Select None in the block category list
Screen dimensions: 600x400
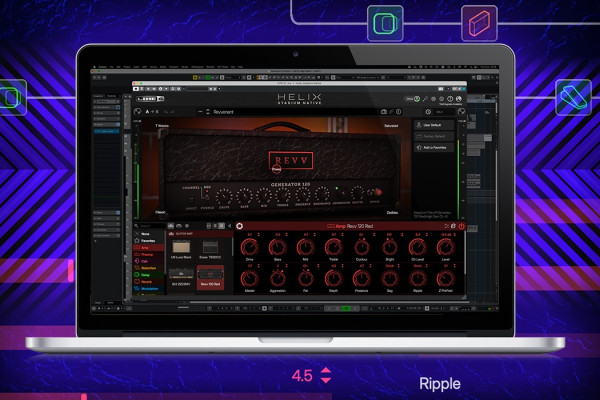click(149, 234)
